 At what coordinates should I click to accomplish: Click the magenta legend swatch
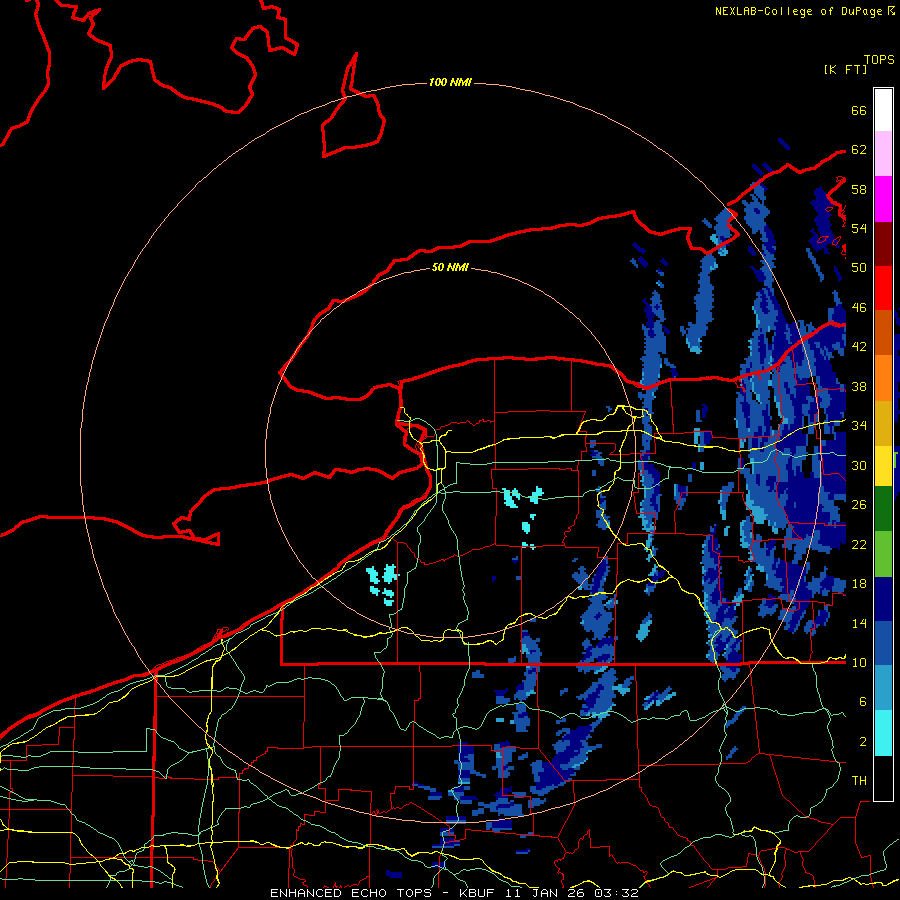pos(883,199)
